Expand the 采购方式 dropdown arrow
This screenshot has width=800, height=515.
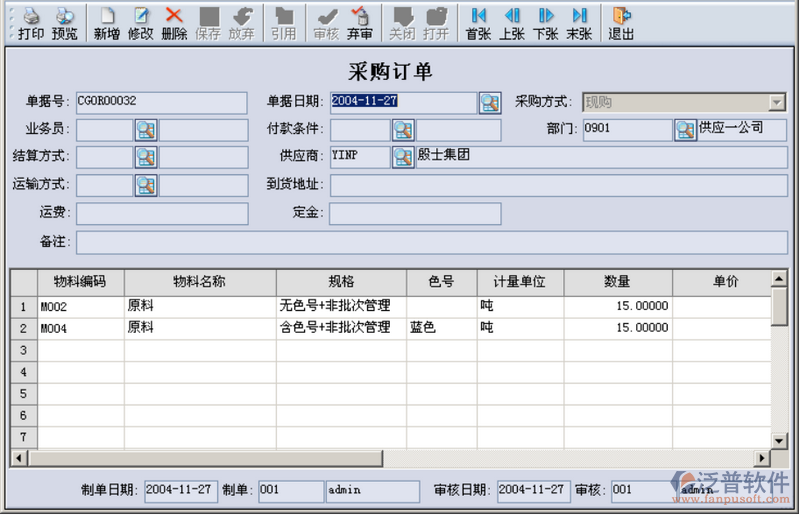click(776, 102)
